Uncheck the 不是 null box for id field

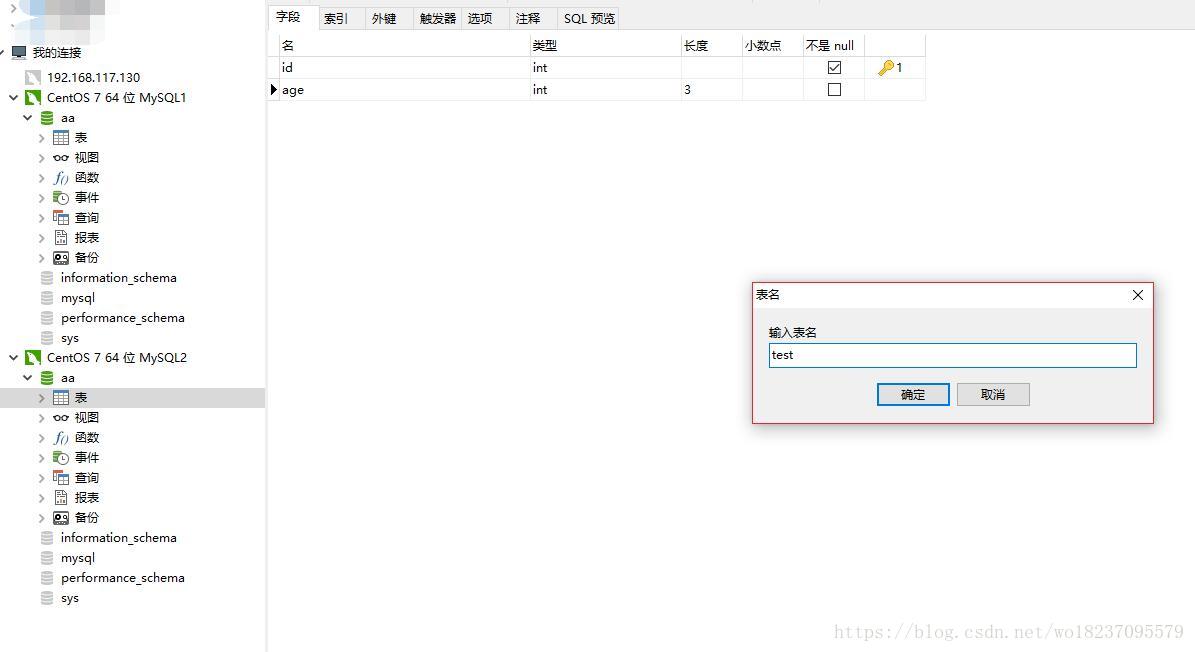pyautogui.click(x=834, y=67)
